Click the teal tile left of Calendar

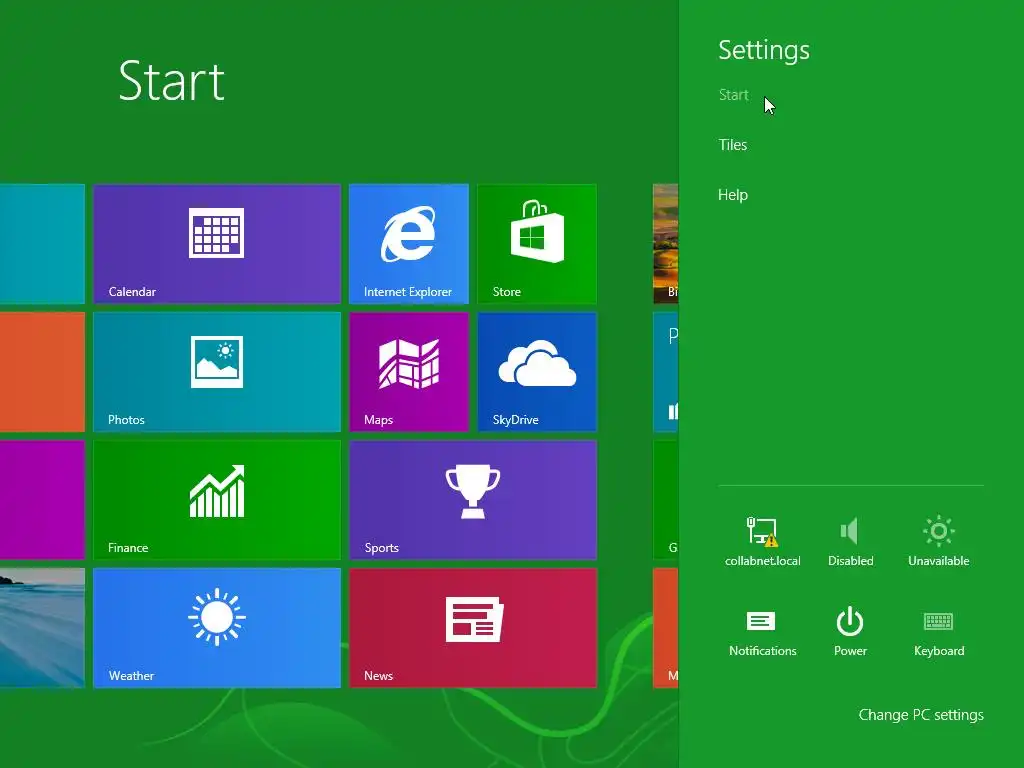click(x=42, y=244)
